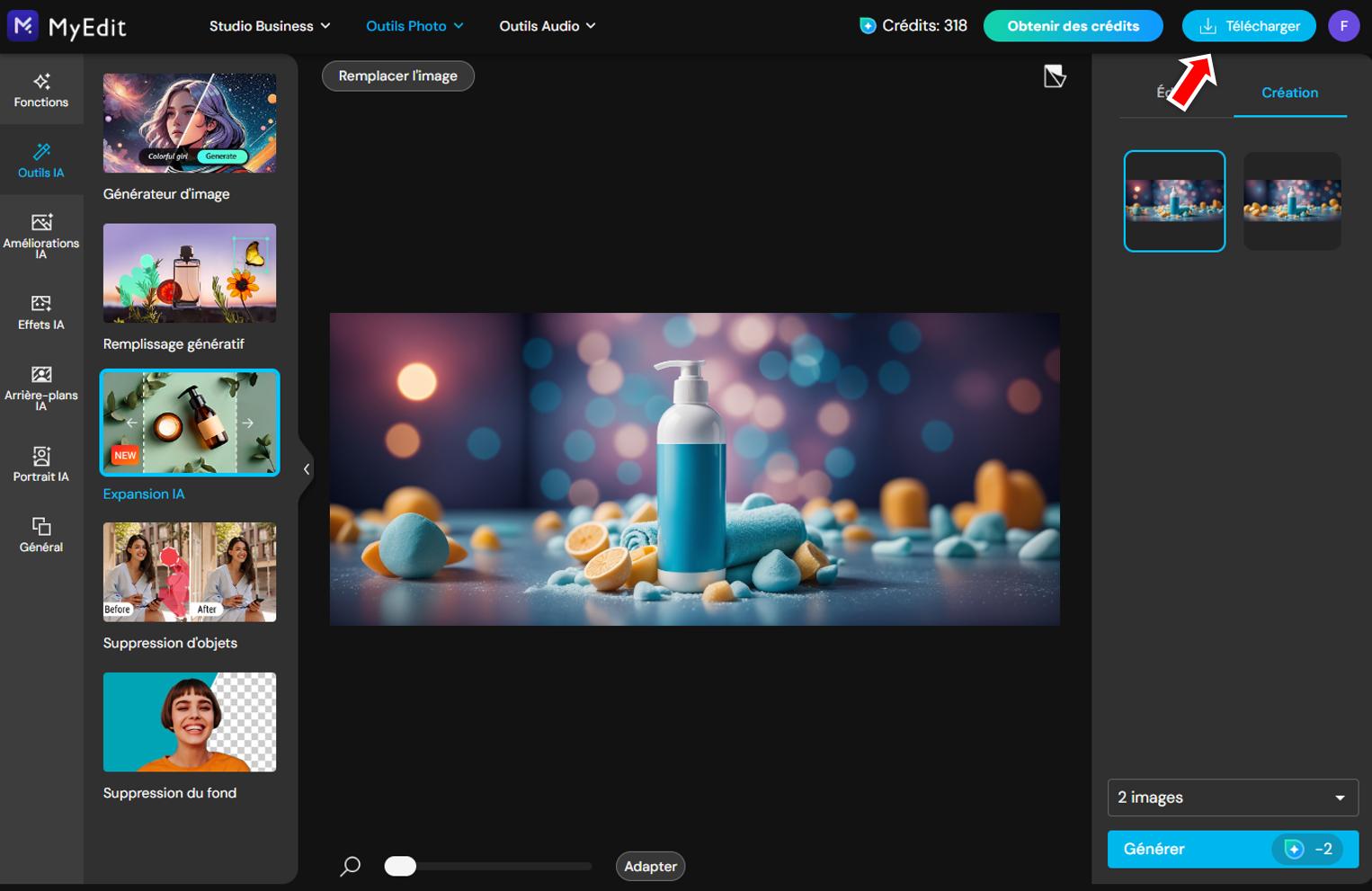Click the magnifier zoom icon
The width and height of the screenshot is (1372, 891).
click(350, 866)
